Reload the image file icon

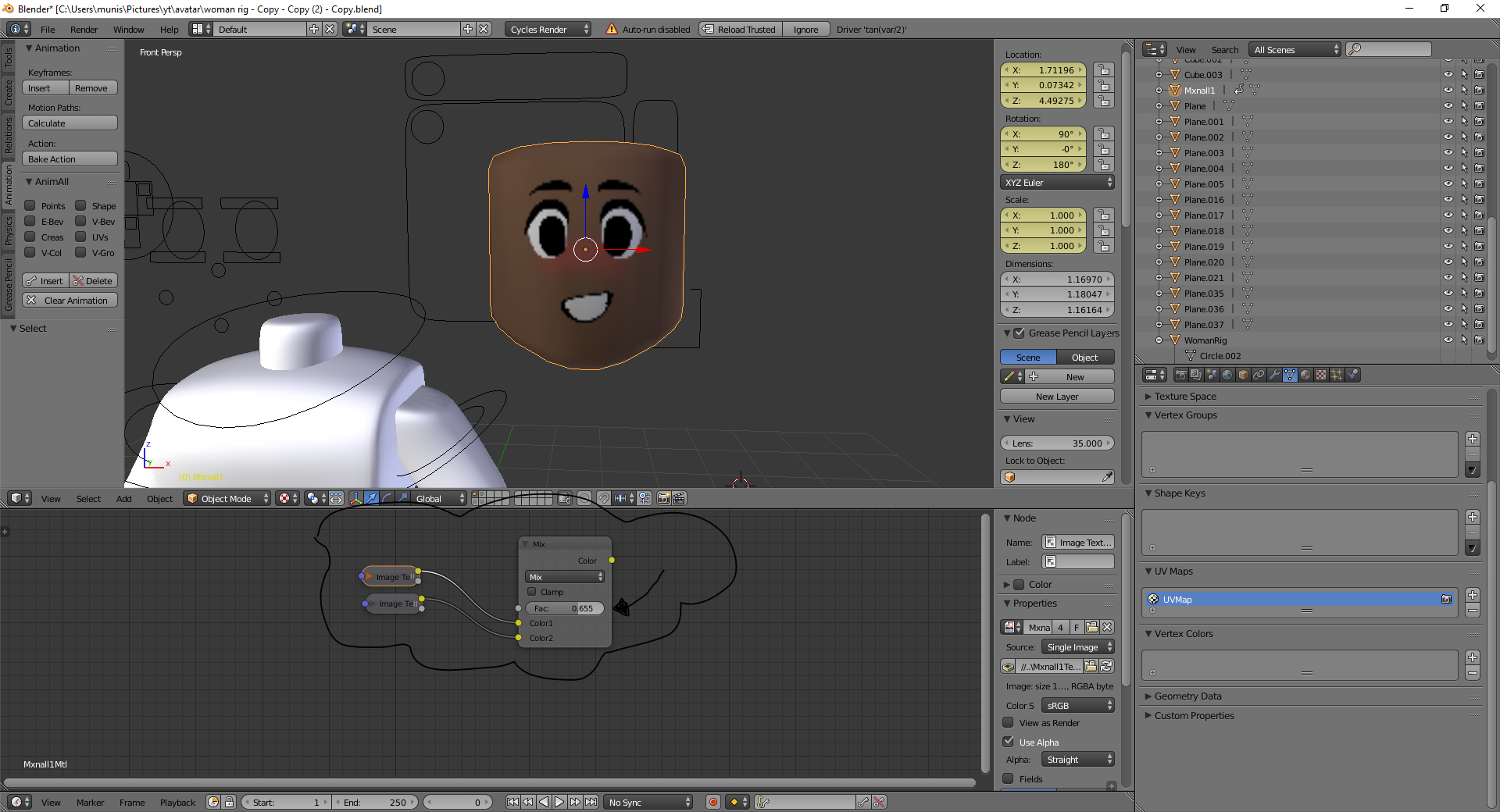(1106, 666)
